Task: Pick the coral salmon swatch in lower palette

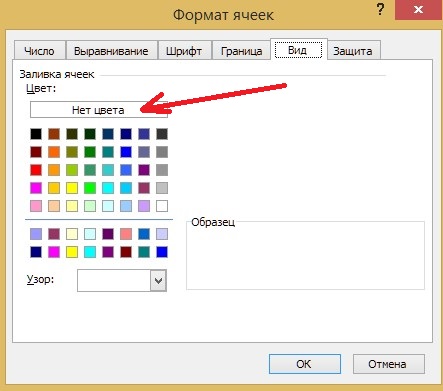Action: 126,234
